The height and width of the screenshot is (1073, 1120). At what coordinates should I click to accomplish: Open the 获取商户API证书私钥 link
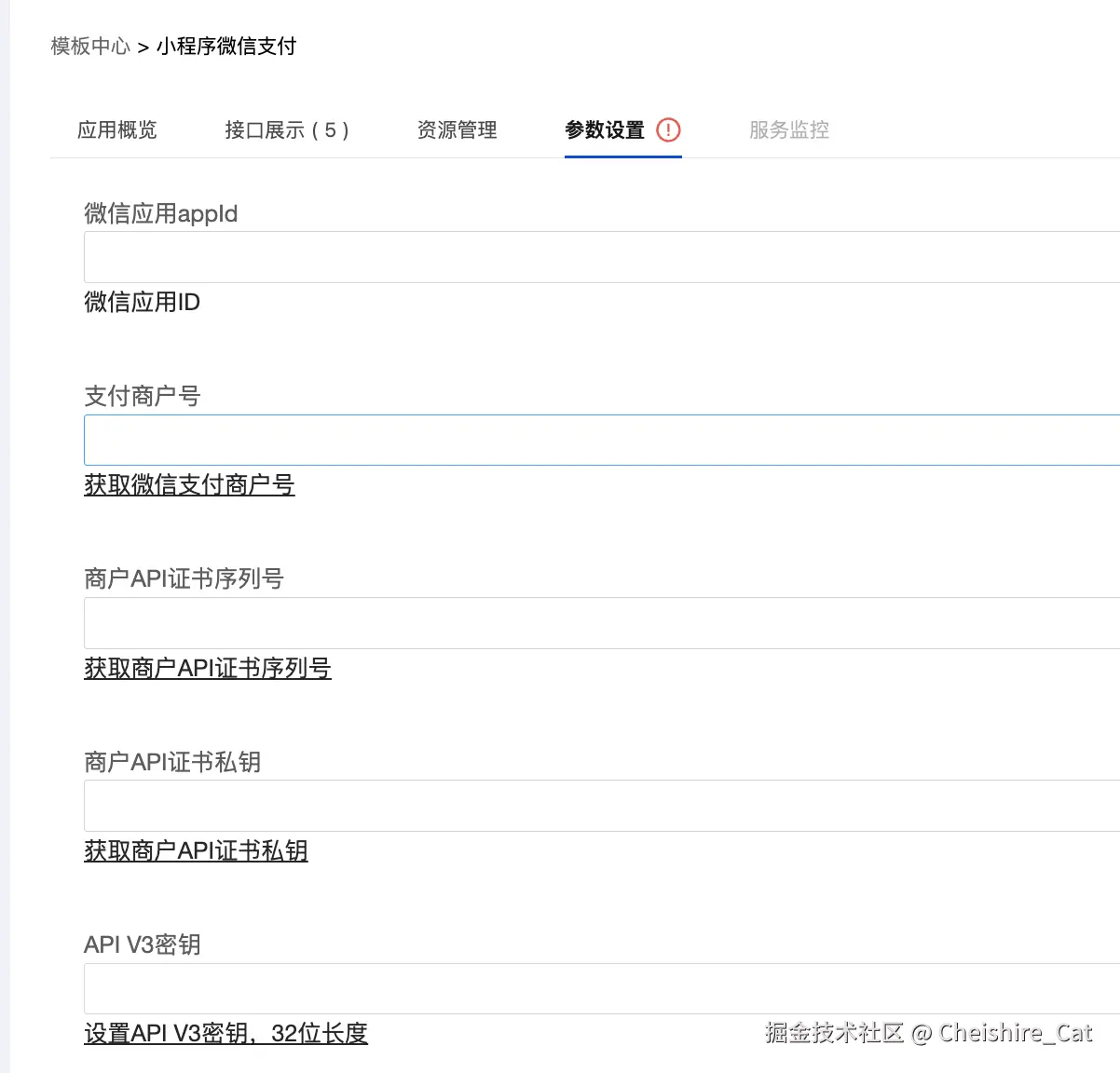196,850
